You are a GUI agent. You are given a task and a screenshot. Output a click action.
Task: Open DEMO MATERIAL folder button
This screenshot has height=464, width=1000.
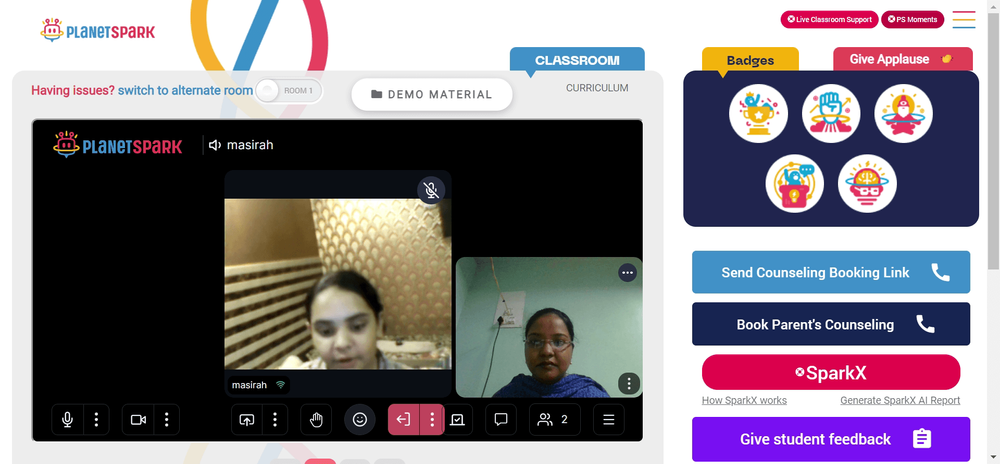pyautogui.click(x=432, y=94)
